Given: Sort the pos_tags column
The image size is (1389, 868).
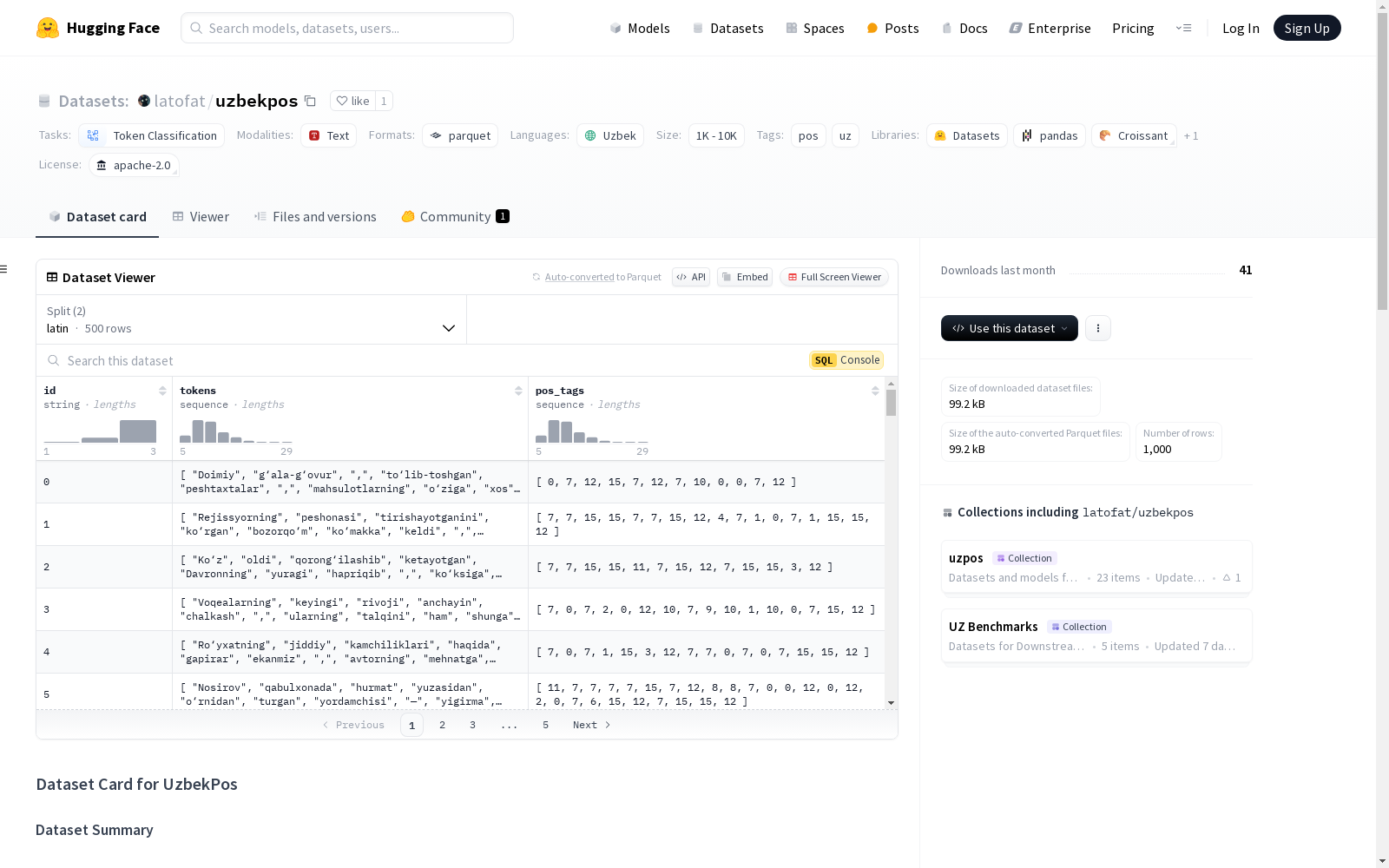Looking at the screenshot, I should point(875,391).
